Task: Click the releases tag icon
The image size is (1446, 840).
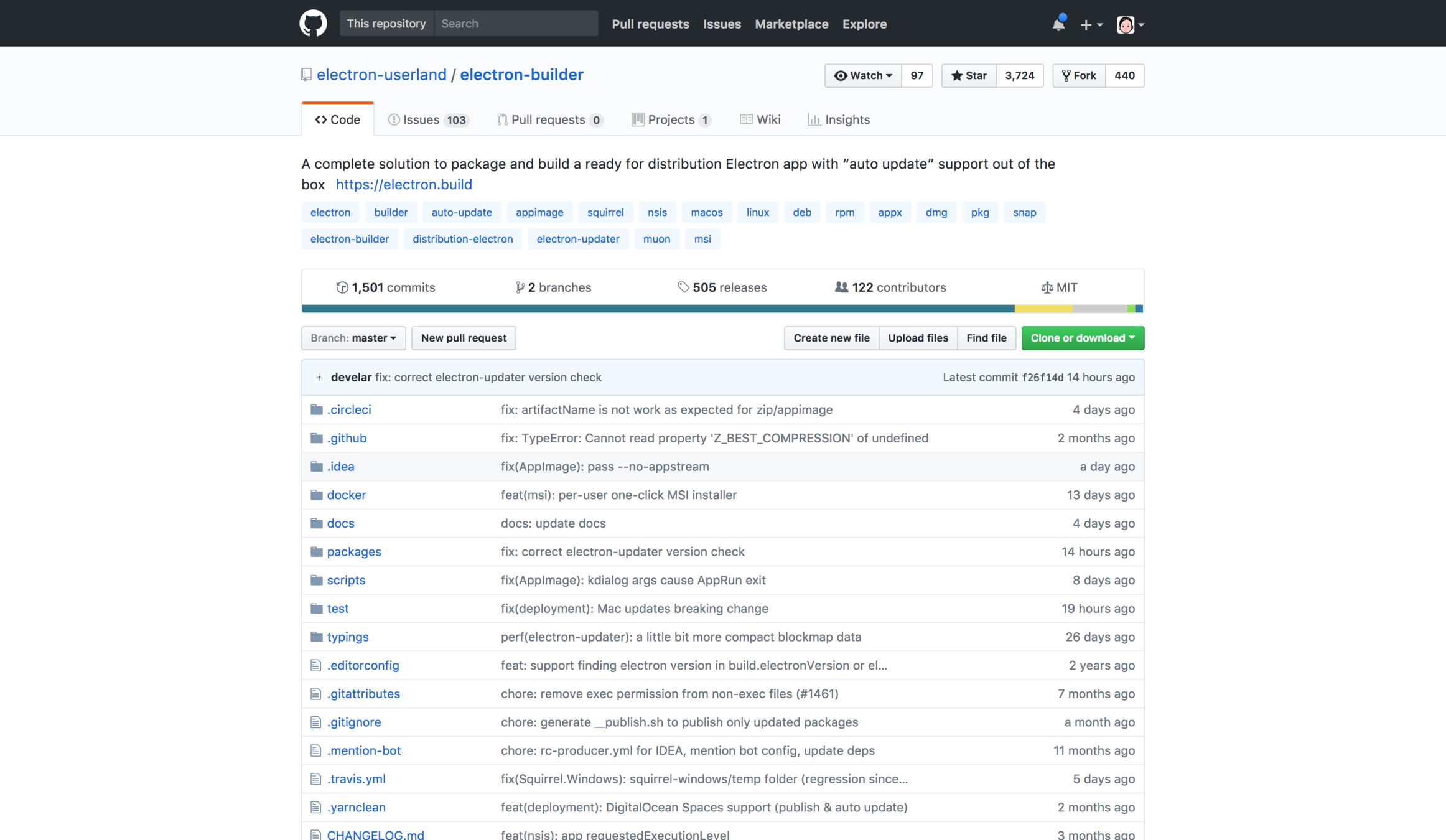Action: click(683, 287)
